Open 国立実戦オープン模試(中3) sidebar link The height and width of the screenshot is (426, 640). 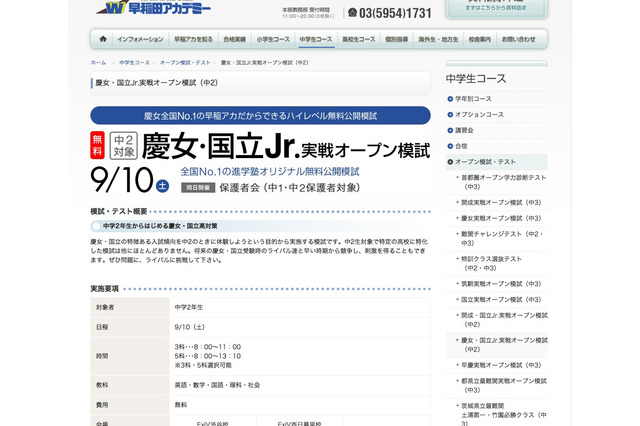coord(501,300)
